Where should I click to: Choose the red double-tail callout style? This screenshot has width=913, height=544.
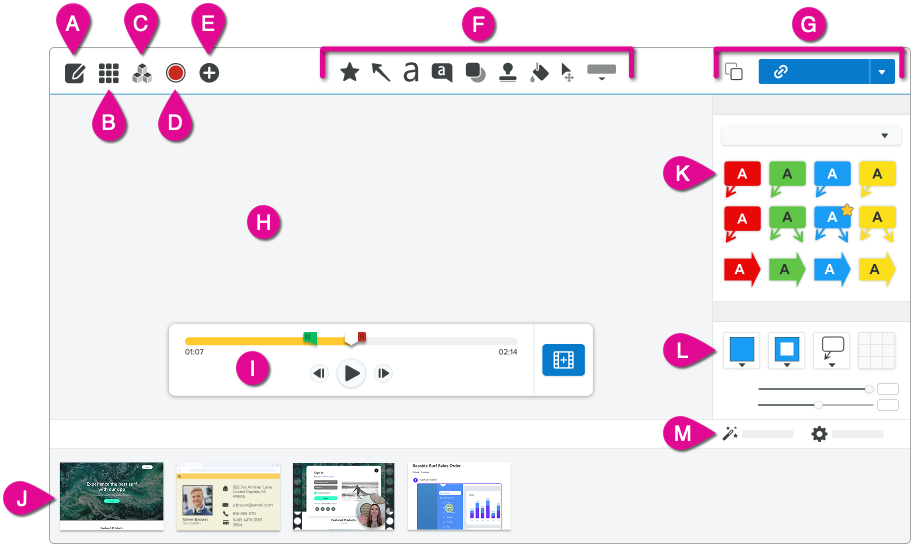point(742,224)
